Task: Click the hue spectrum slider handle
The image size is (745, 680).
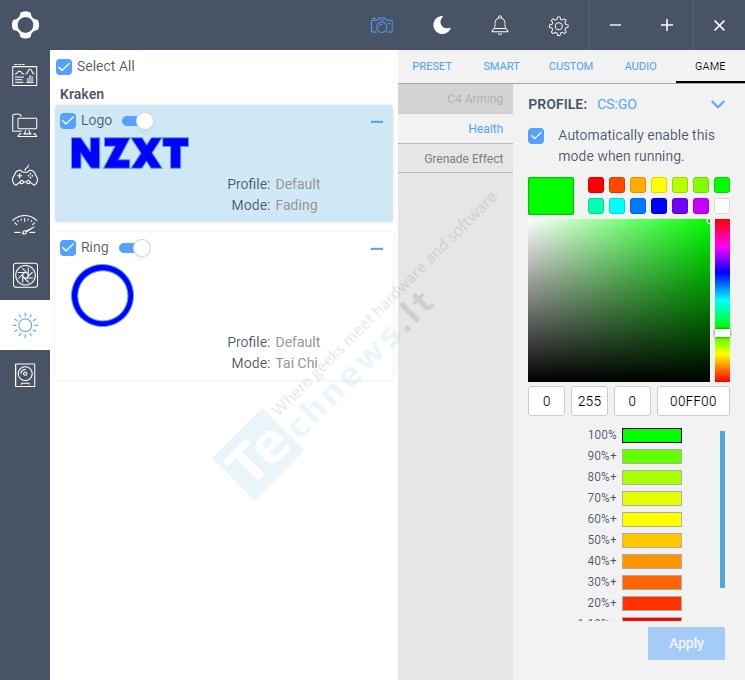Action: (x=722, y=333)
